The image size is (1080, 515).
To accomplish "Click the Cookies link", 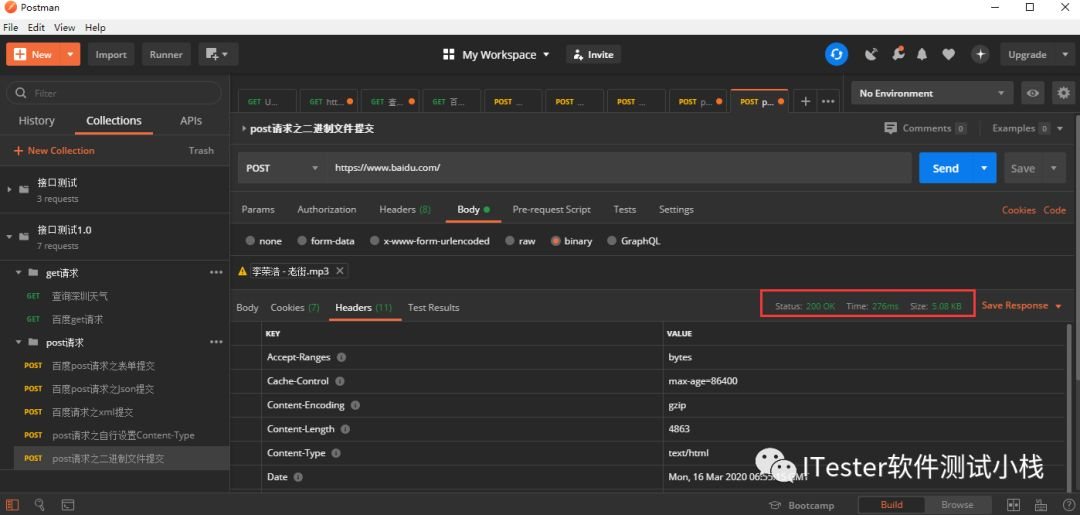I will tap(1018, 210).
